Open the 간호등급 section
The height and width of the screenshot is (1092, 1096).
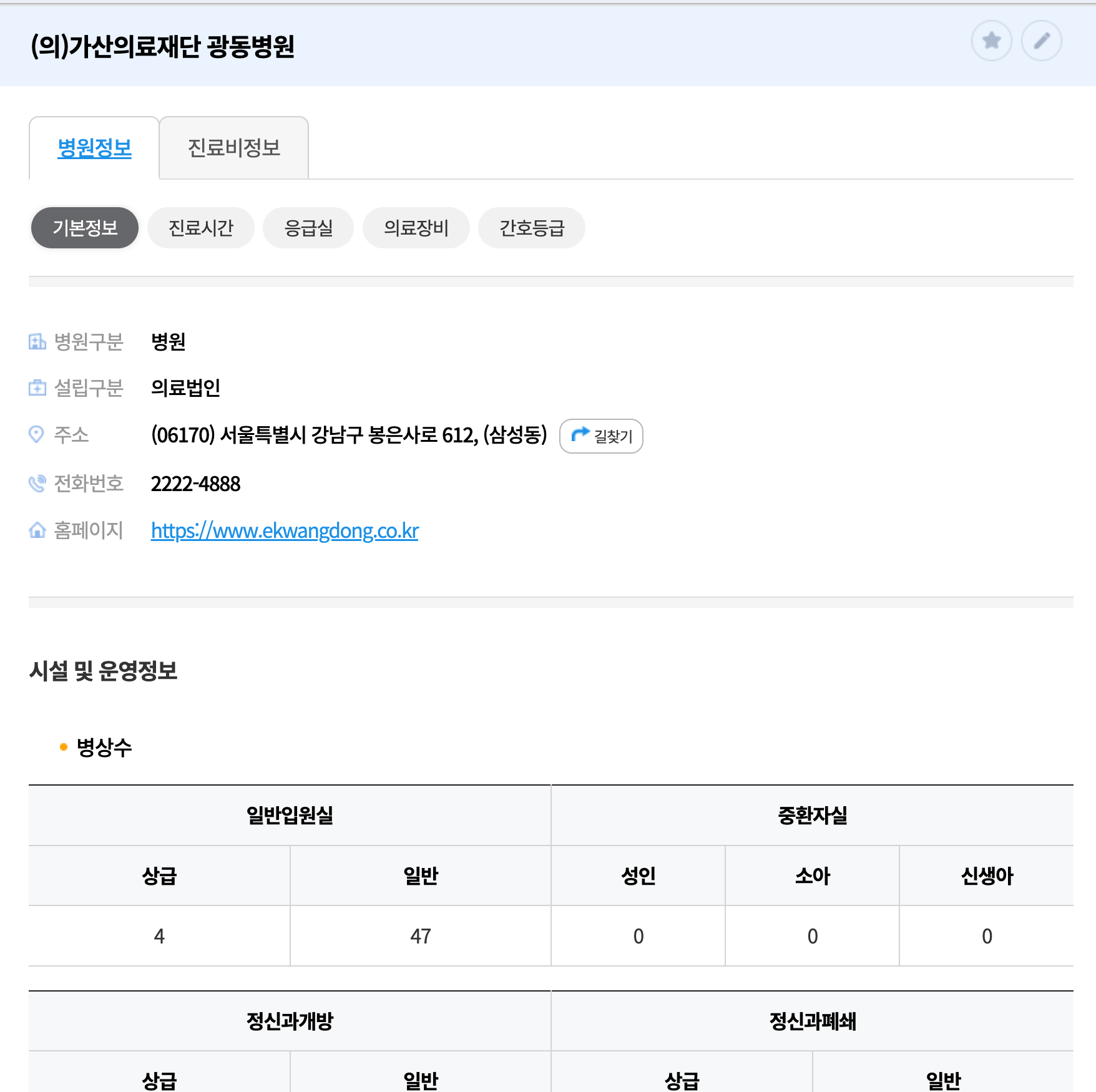click(x=532, y=228)
